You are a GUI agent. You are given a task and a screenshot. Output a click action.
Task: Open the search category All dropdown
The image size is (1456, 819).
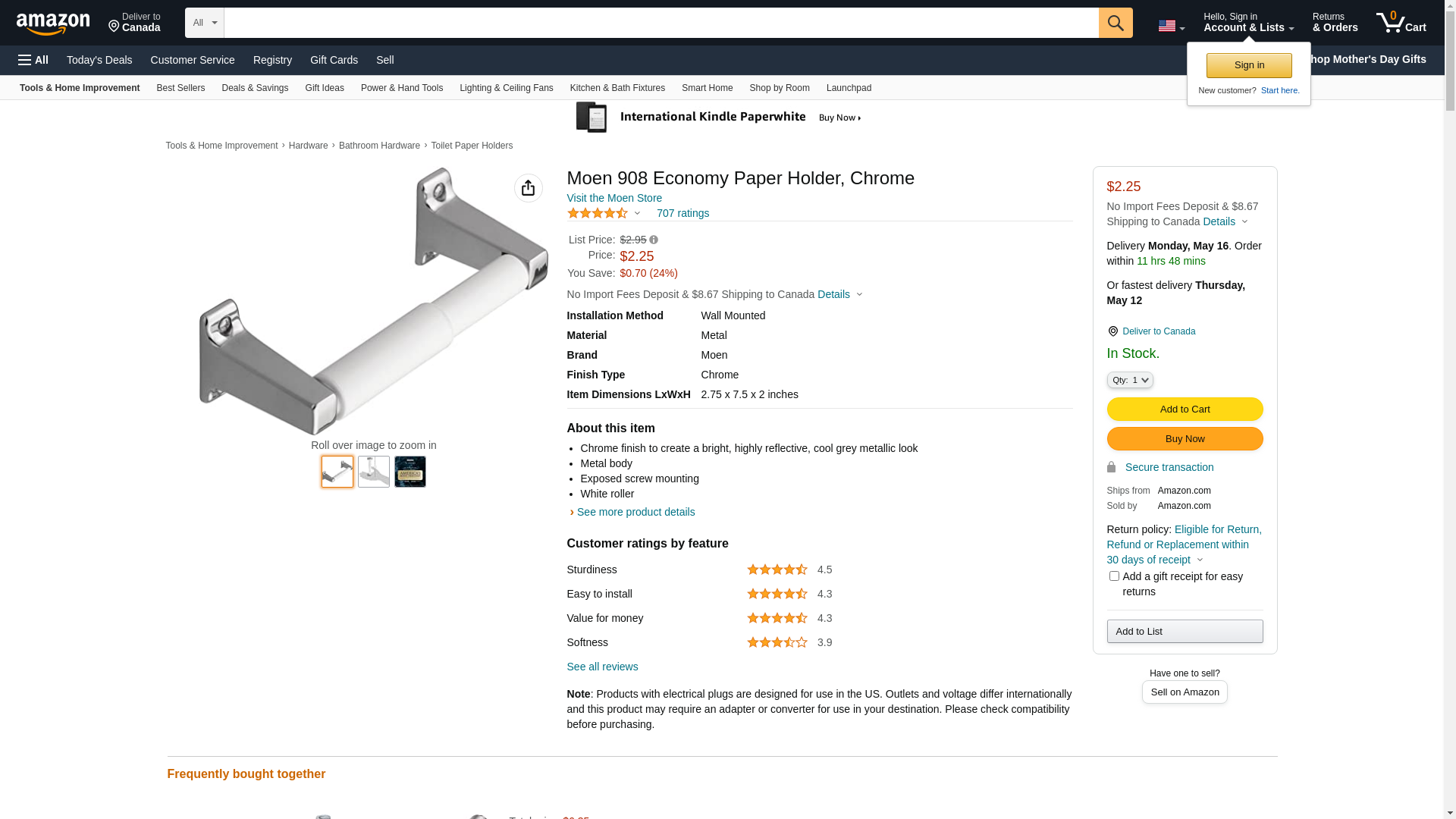coord(205,23)
